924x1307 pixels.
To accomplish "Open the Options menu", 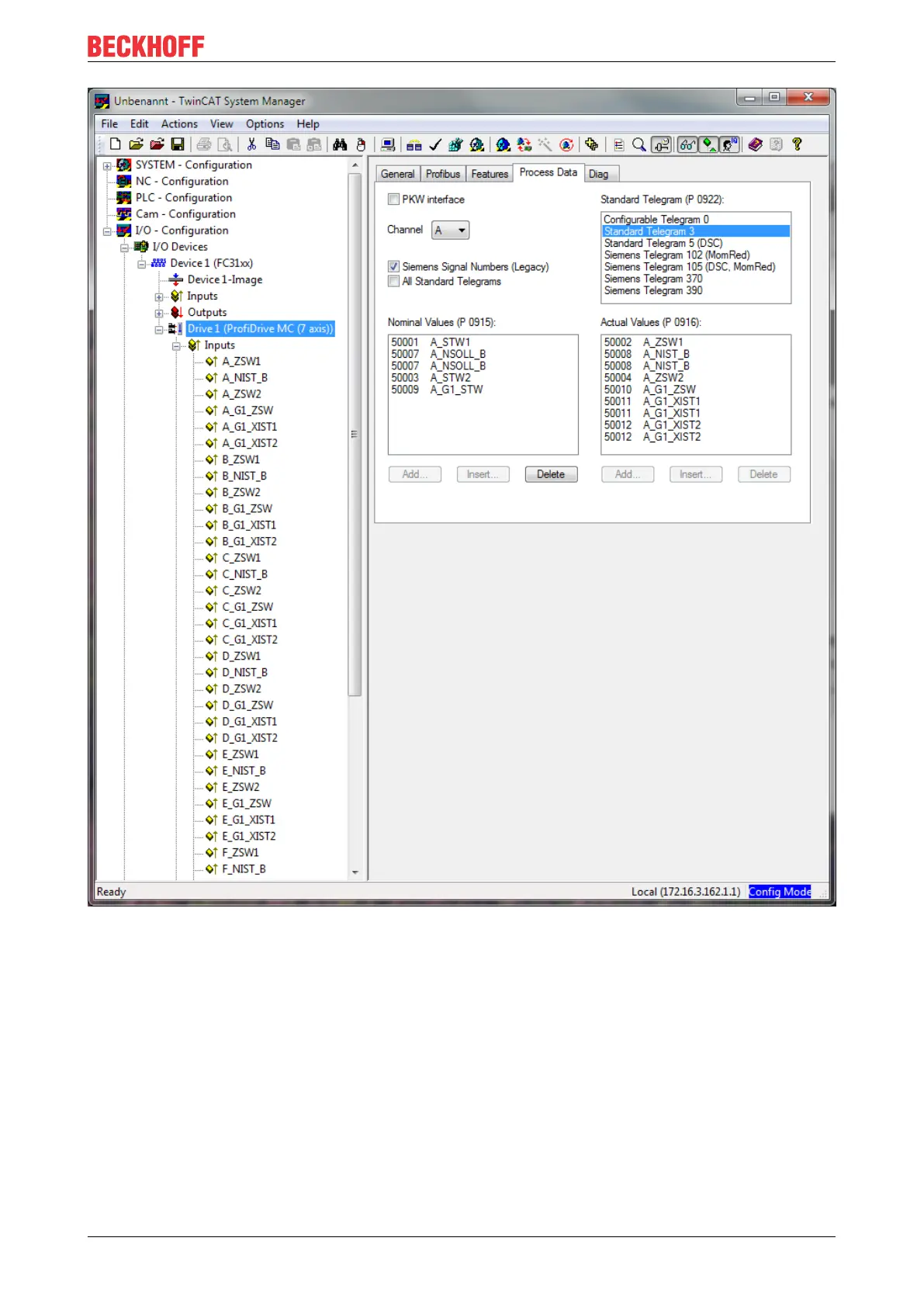I will [265, 123].
